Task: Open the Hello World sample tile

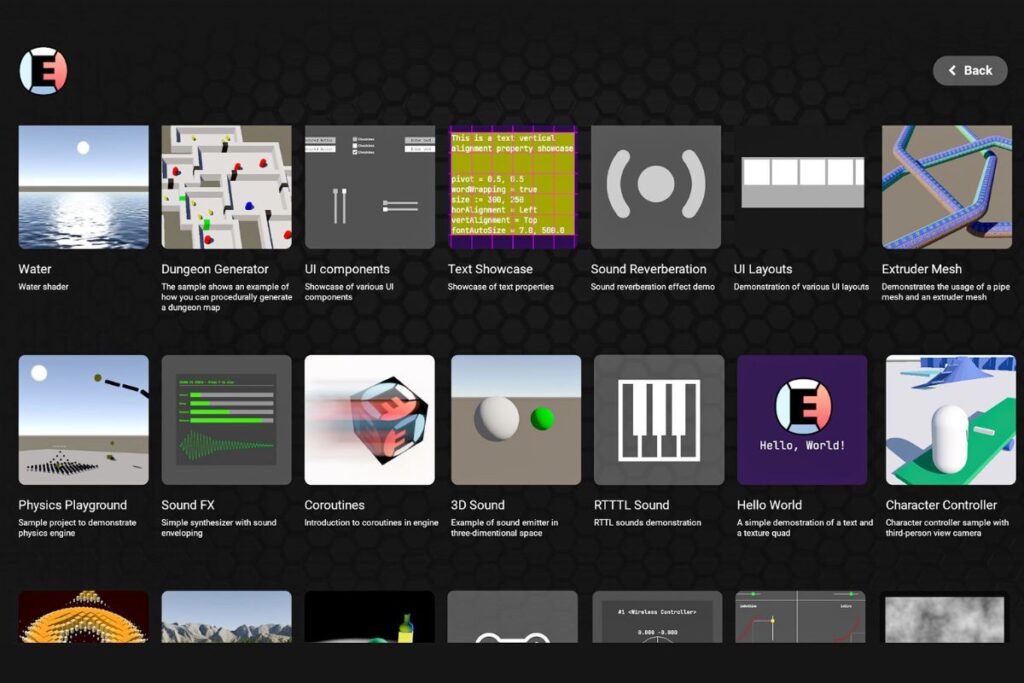Action: tap(802, 420)
